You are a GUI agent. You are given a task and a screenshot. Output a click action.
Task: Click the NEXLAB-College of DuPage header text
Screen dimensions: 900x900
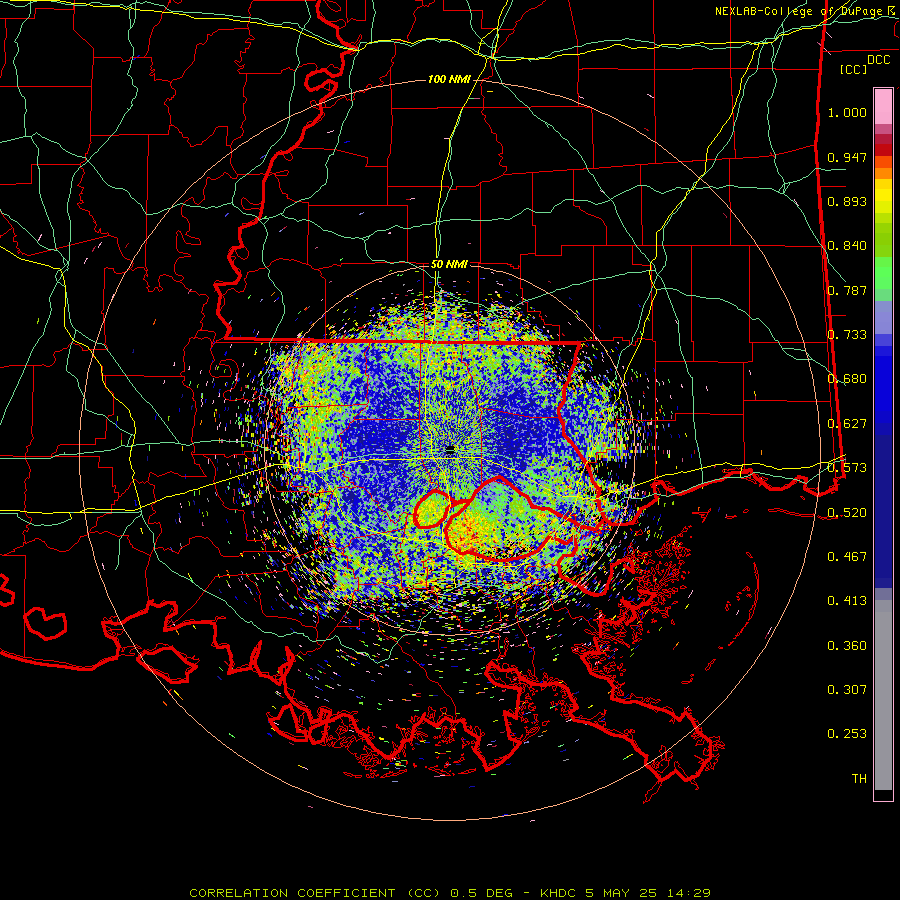(805, 11)
